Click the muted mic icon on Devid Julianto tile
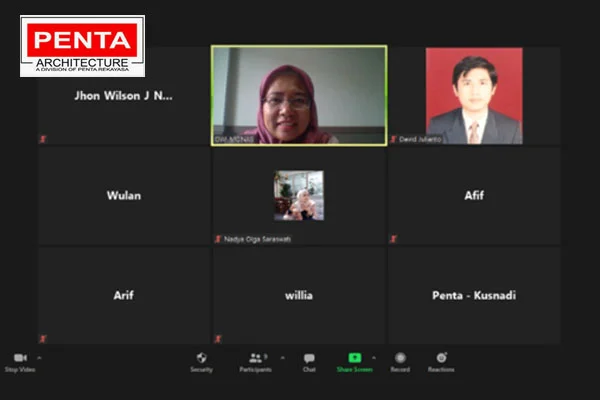The height and width of the screenshot is (400, 600). [393, 139]
